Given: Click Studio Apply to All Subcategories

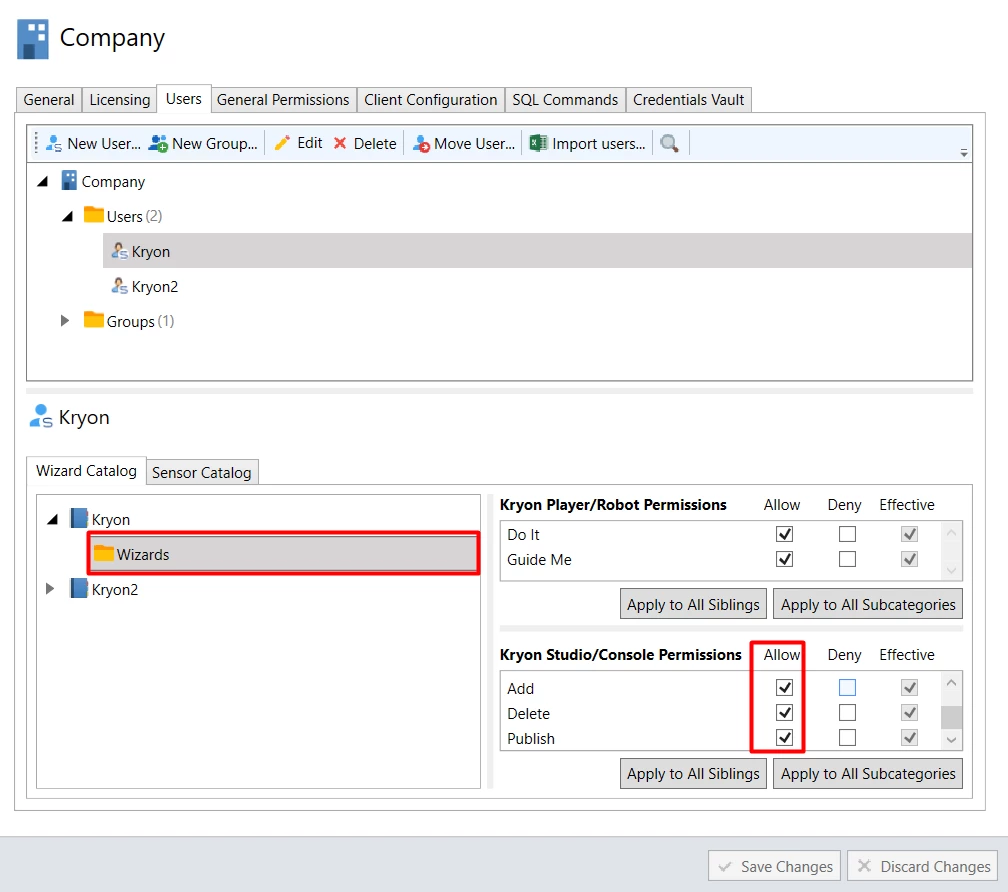Looking at the screenshot, I should coord(868,773).
